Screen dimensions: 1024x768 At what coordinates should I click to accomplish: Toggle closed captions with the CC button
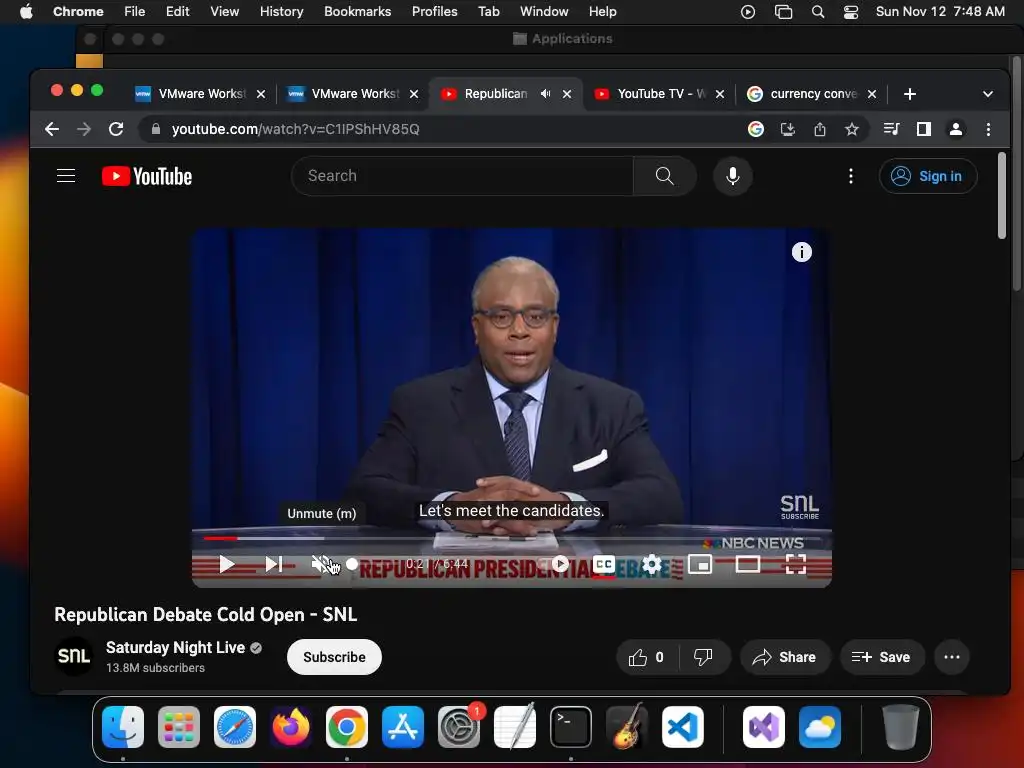(604, 564)
